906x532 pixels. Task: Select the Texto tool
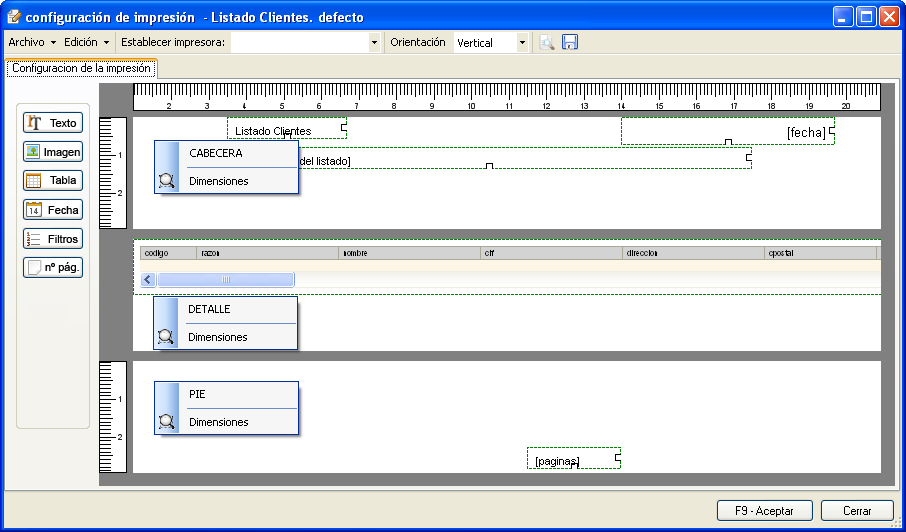[53, 123]
